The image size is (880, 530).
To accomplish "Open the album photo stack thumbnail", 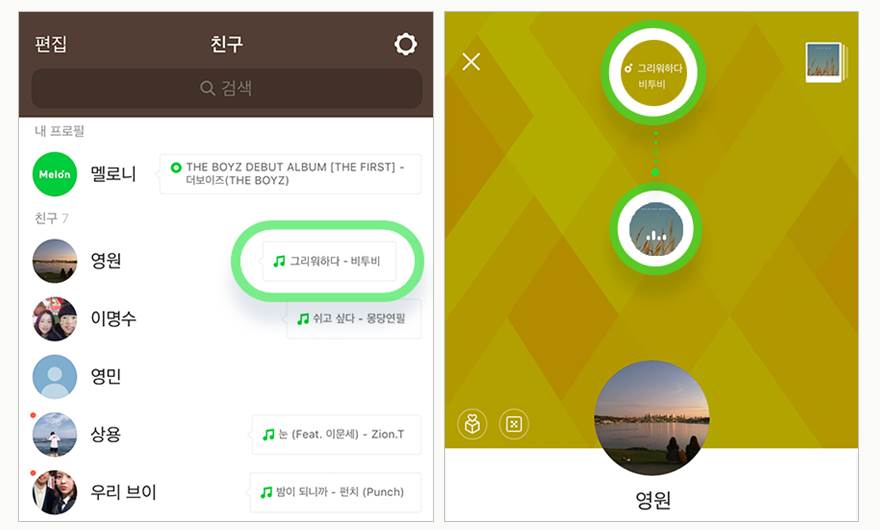I will [x=826, y=62].
